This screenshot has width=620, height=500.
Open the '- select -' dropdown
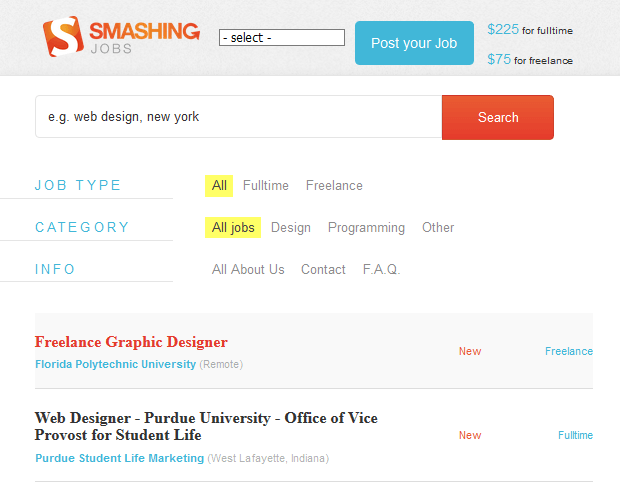coord(282,38)
